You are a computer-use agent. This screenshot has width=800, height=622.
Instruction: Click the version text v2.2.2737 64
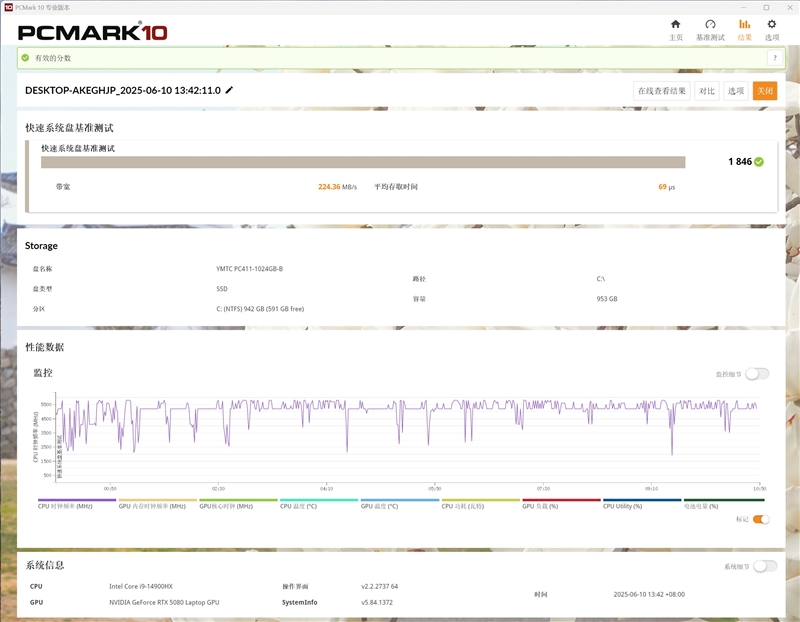tap(380, 587)
